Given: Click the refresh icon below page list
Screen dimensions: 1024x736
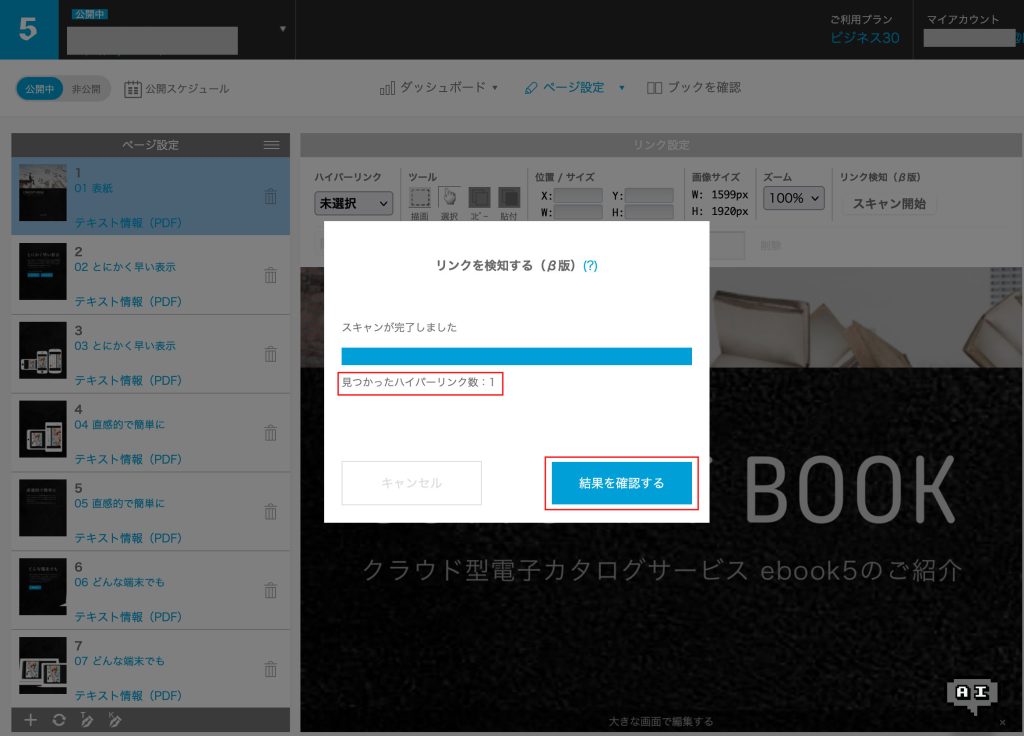Looking at the screenshot, I should tap(59, 720).
